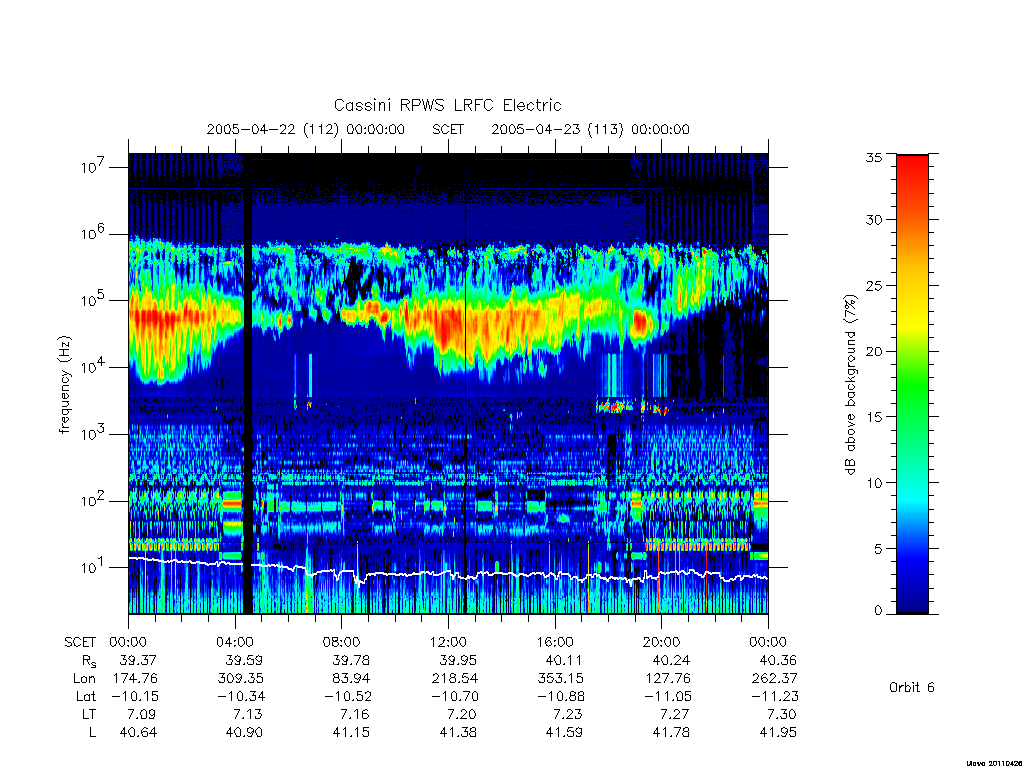1024x768 pixels.
Task: Click the Rs value '39.37'
Action: tap(137, 660)
